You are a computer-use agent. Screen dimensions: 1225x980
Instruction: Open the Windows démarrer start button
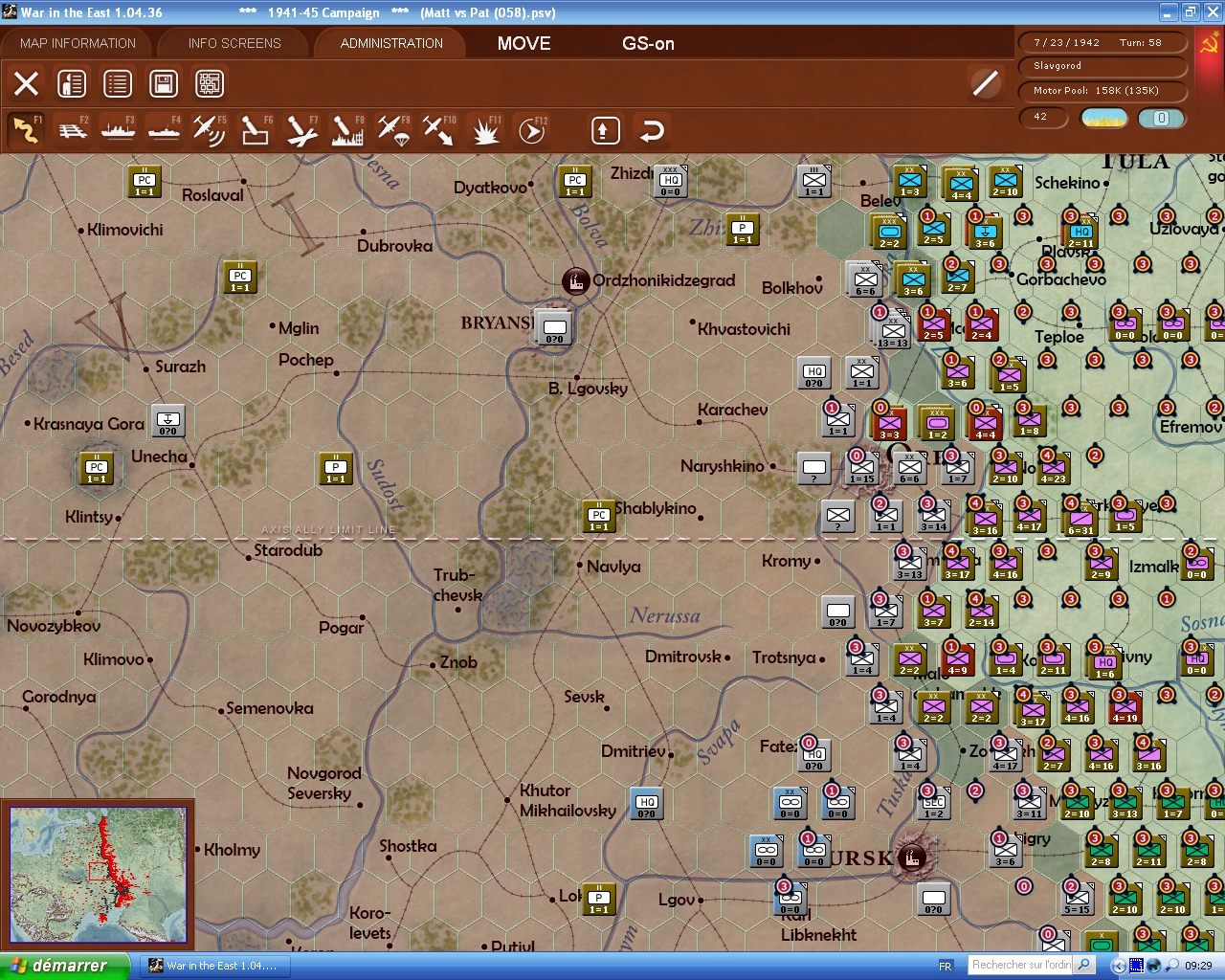(x=65, y=966)
